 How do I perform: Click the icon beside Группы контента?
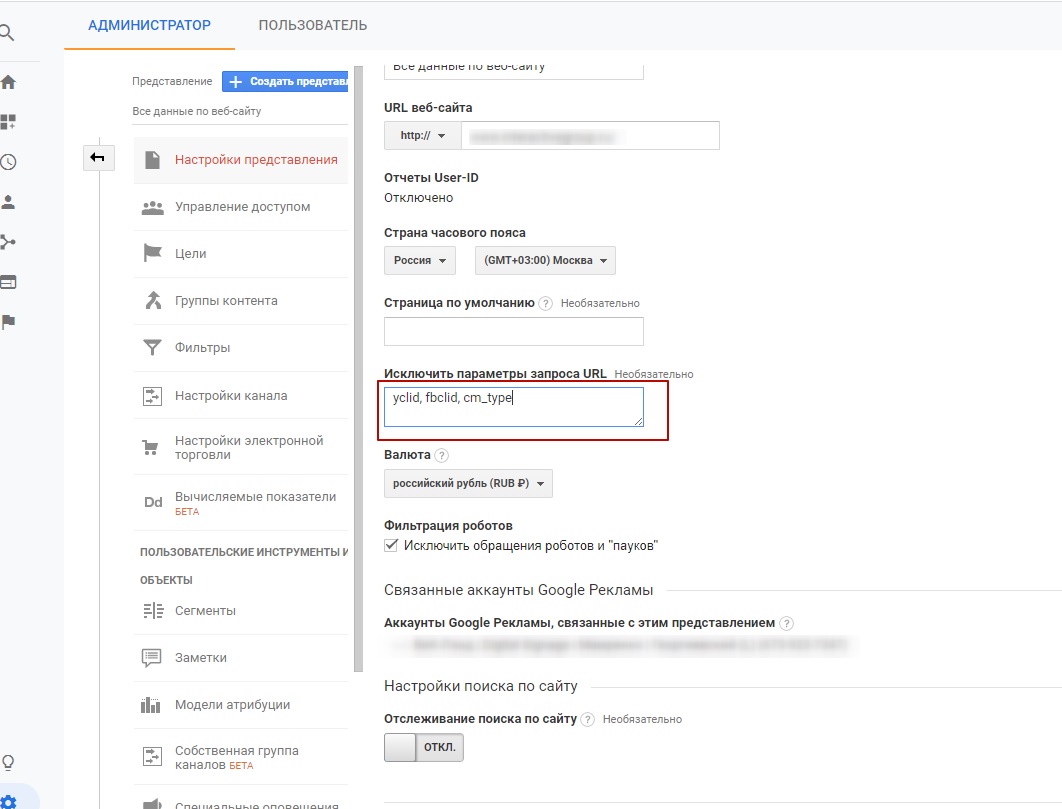pyautogui.click(x=153, y=300)
